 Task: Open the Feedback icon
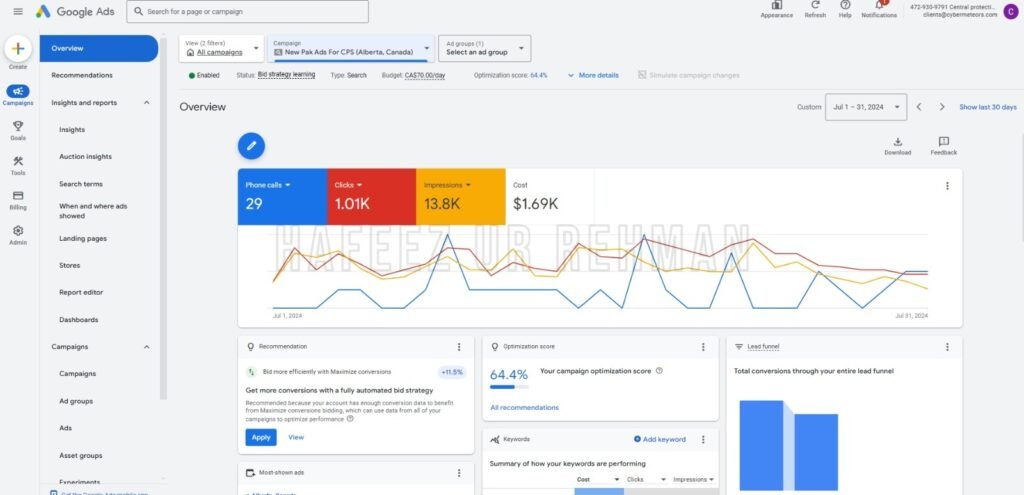coord(944,142)
